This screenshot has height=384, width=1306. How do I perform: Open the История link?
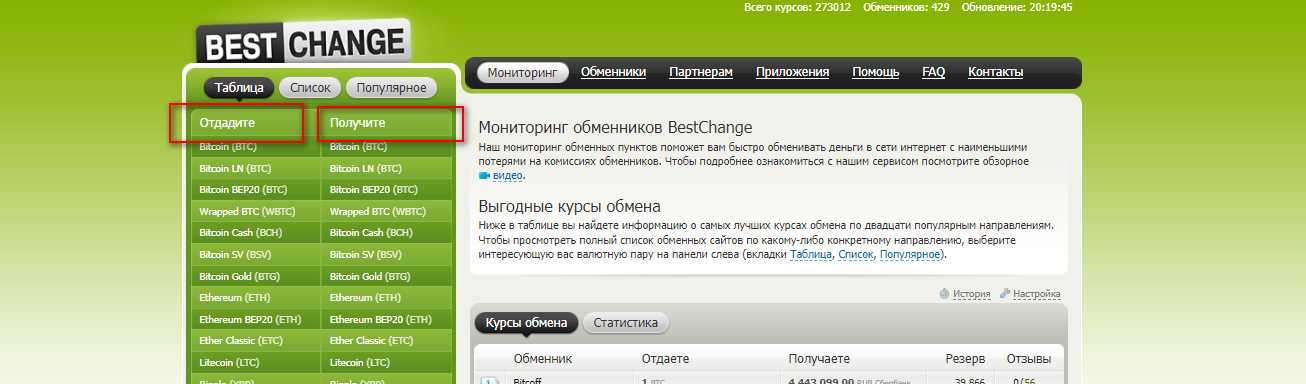point(971,294)
